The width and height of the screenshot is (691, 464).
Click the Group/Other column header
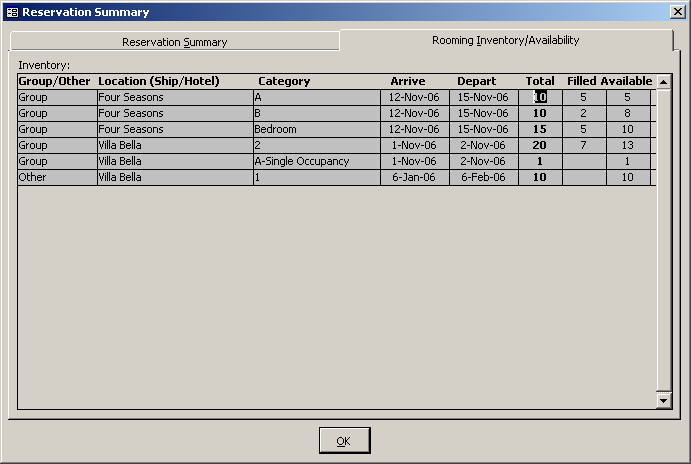point(55,81)
